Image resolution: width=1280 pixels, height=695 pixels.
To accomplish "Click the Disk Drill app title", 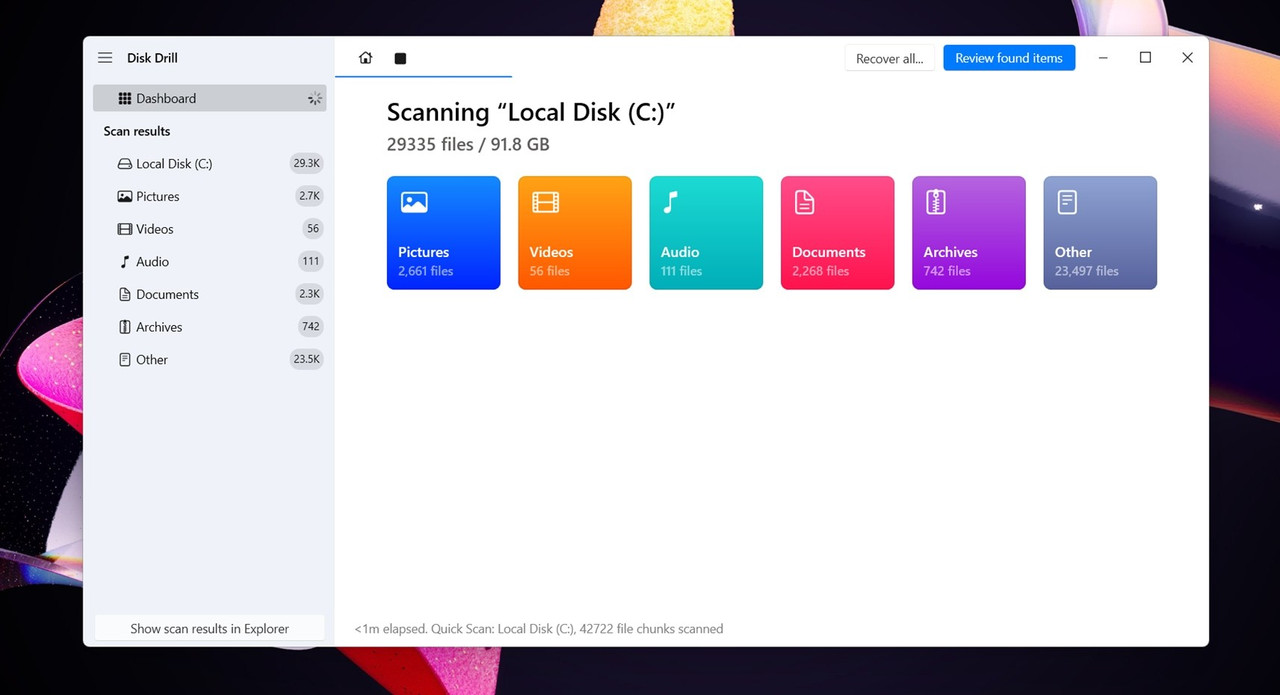I will pyautogui.click(x=152, y=58).
